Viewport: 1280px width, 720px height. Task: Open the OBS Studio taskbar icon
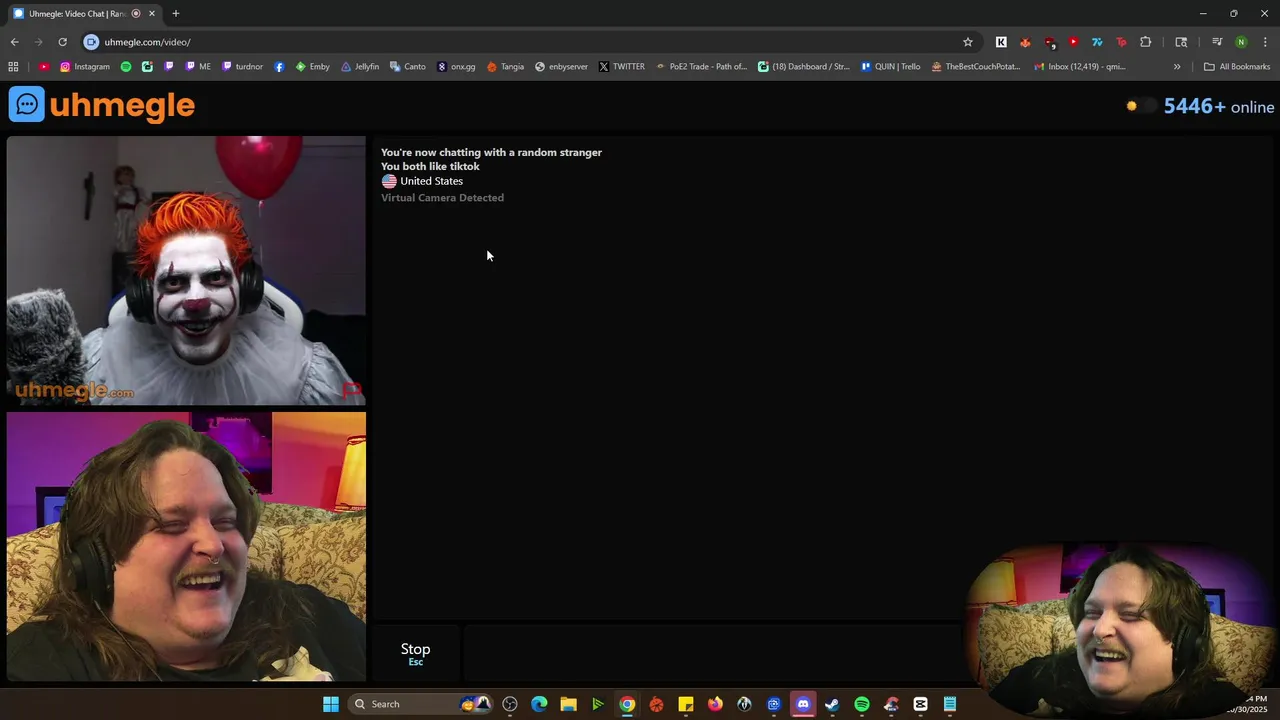point(509,704)
